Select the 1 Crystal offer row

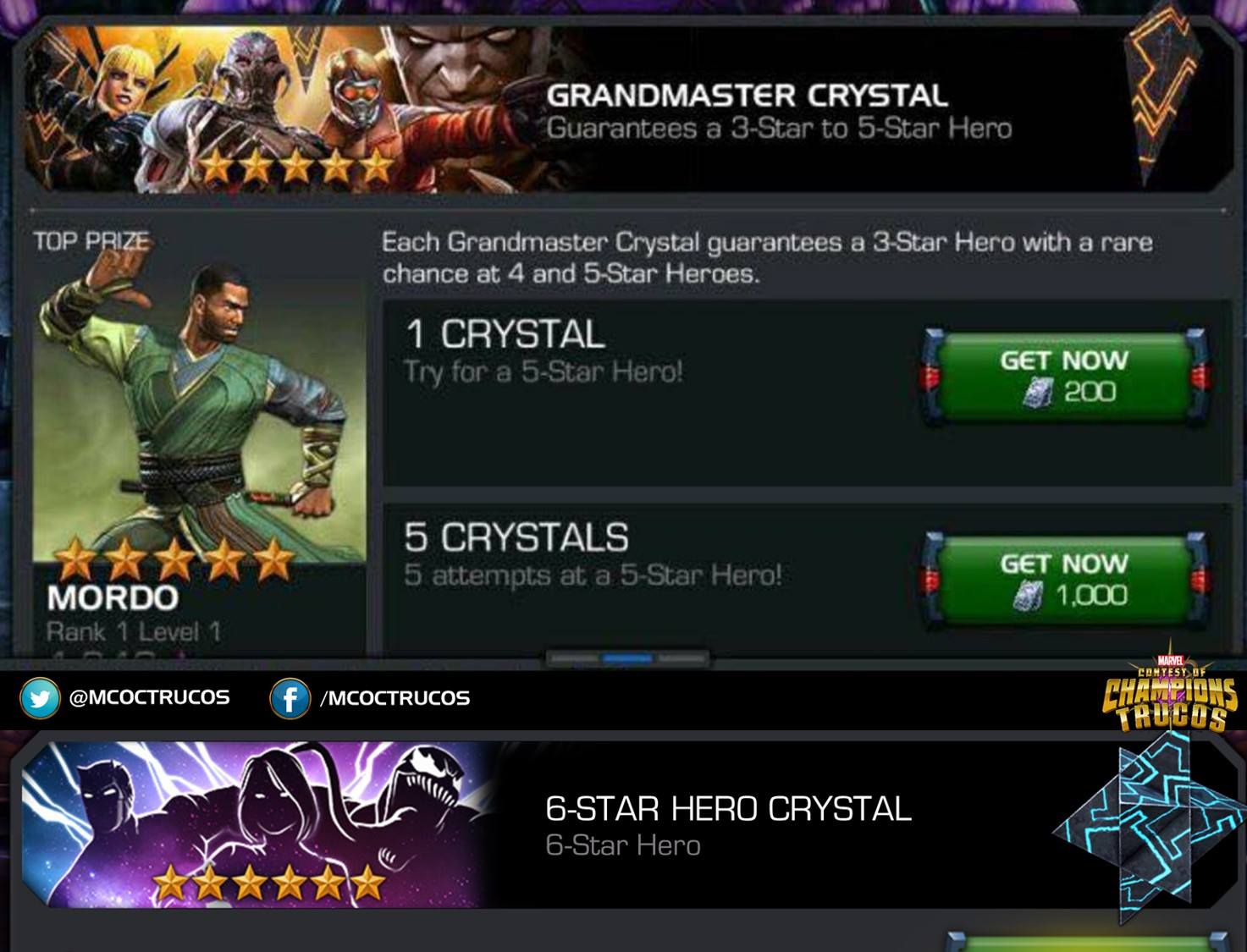point(807,393)
